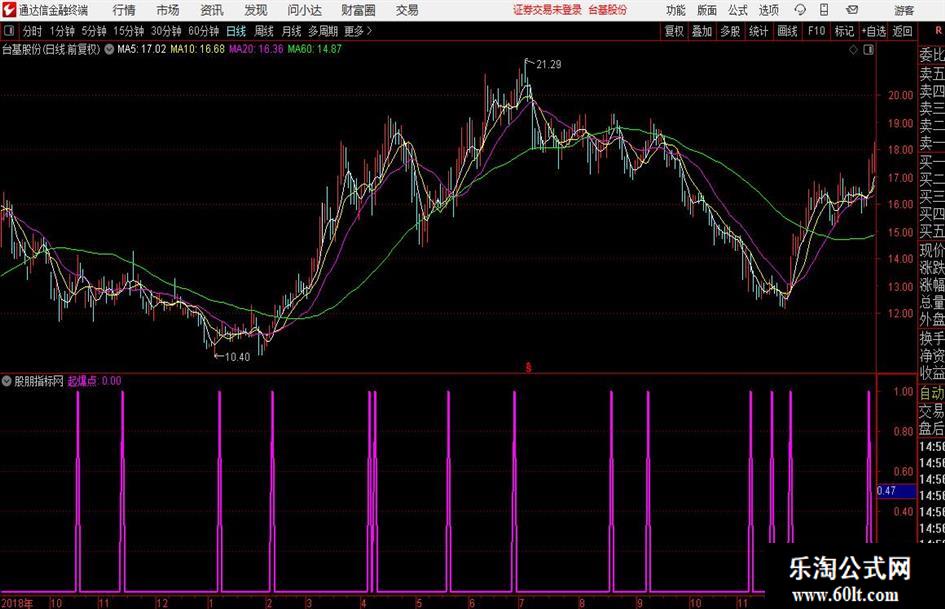Click the 复权 adjustment button
Viewport: 945px width, 609px height.
point(674,31)
